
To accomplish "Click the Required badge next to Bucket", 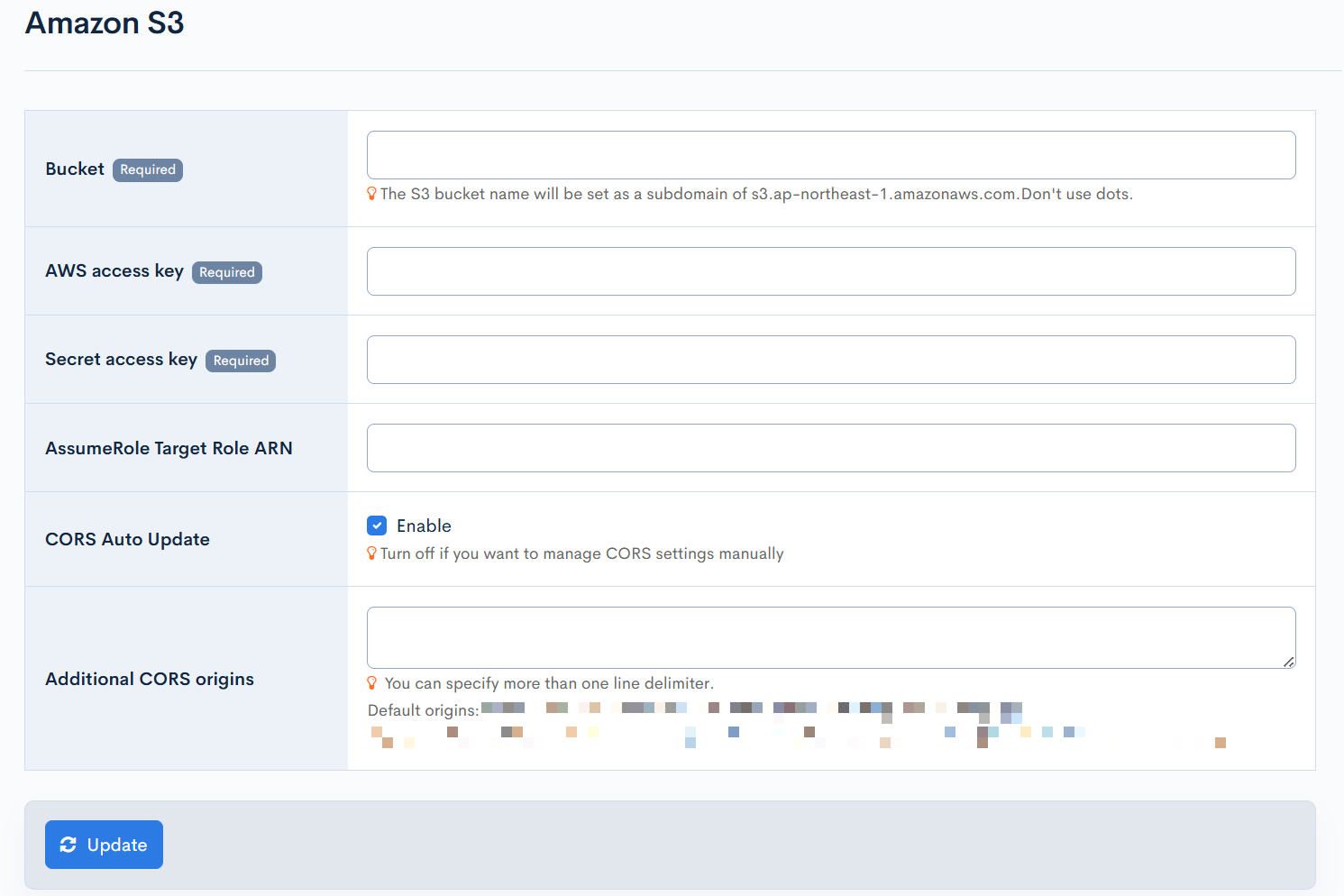I will (148, 169).
